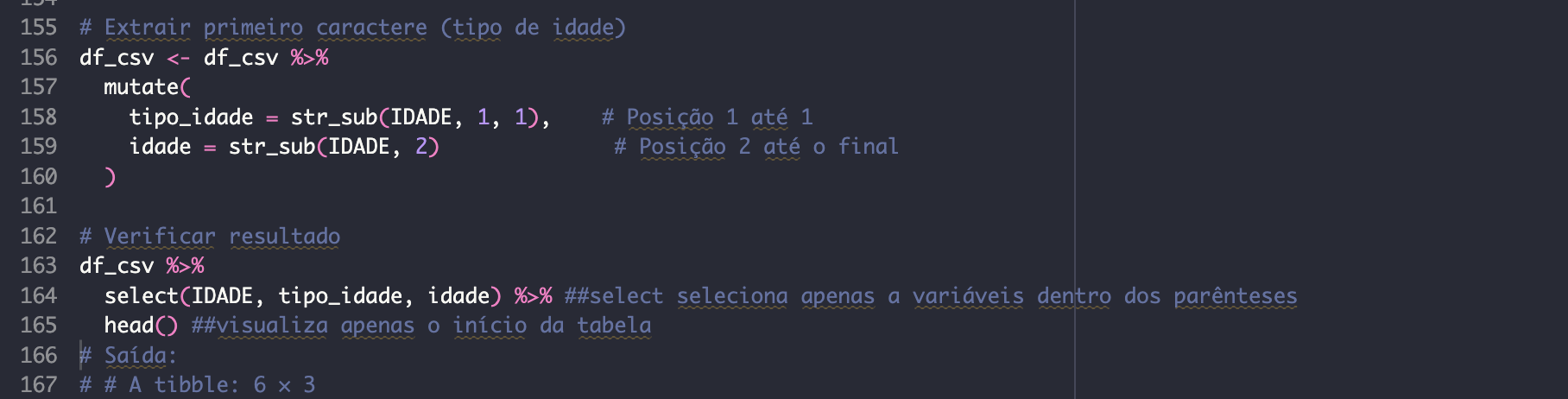
Task: Click line number 156 in the gutter
Action: coord(39,58)
